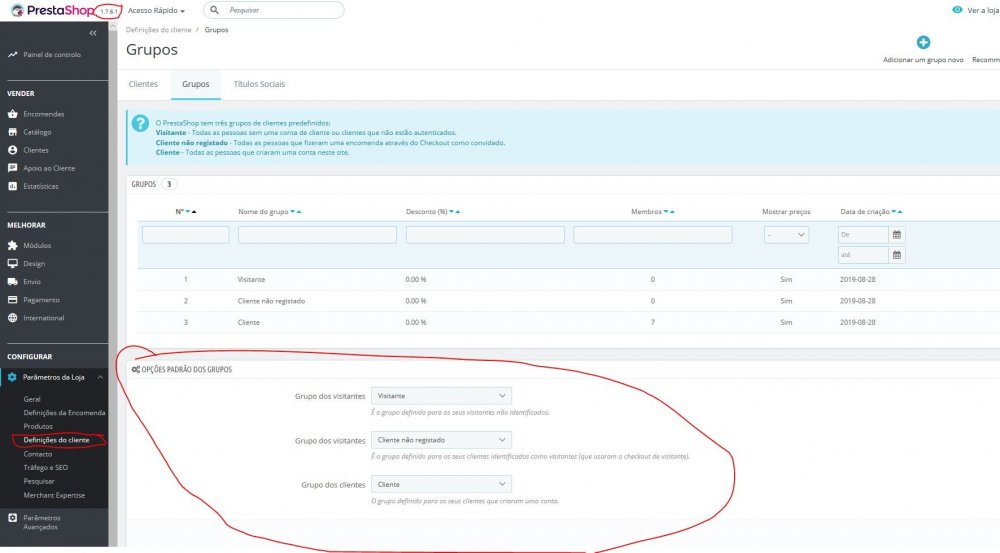
Task: Click the PrestaShop logo
Action: coord(52,10)
